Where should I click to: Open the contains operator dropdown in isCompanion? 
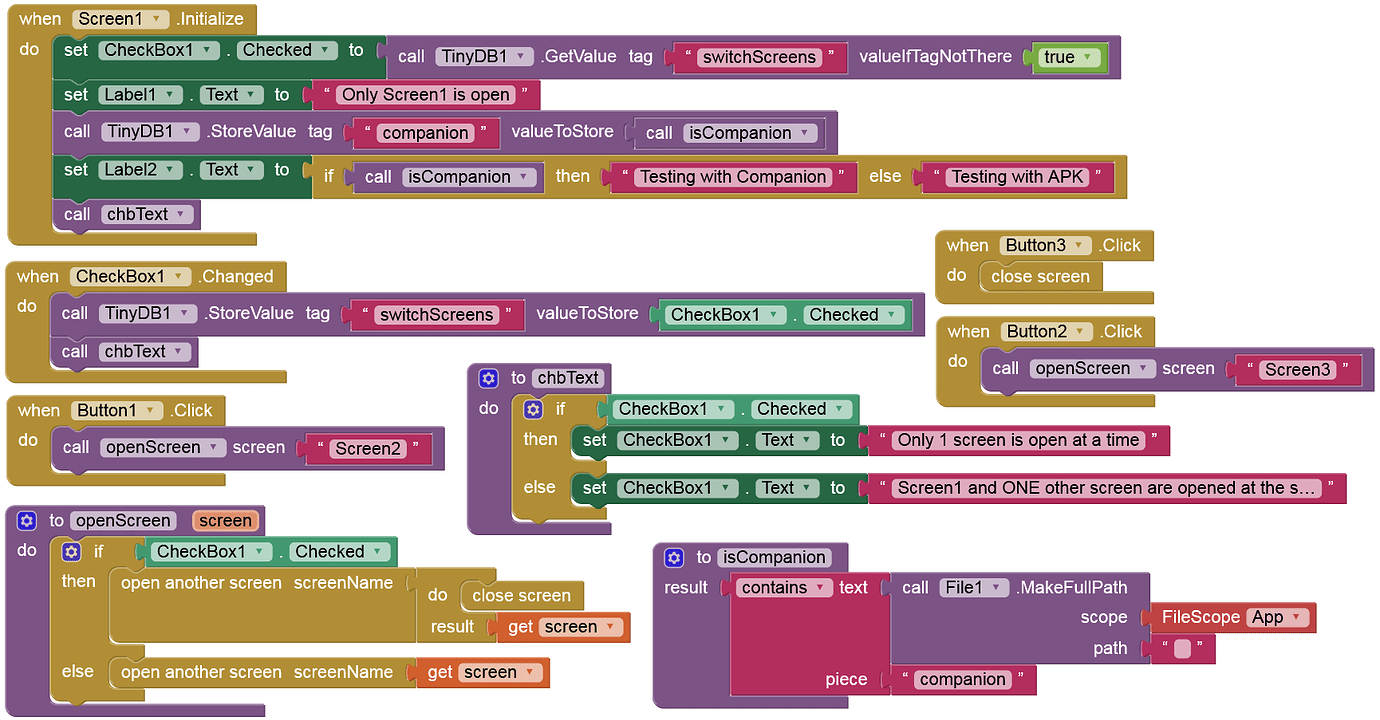click(x=820, y=588)
